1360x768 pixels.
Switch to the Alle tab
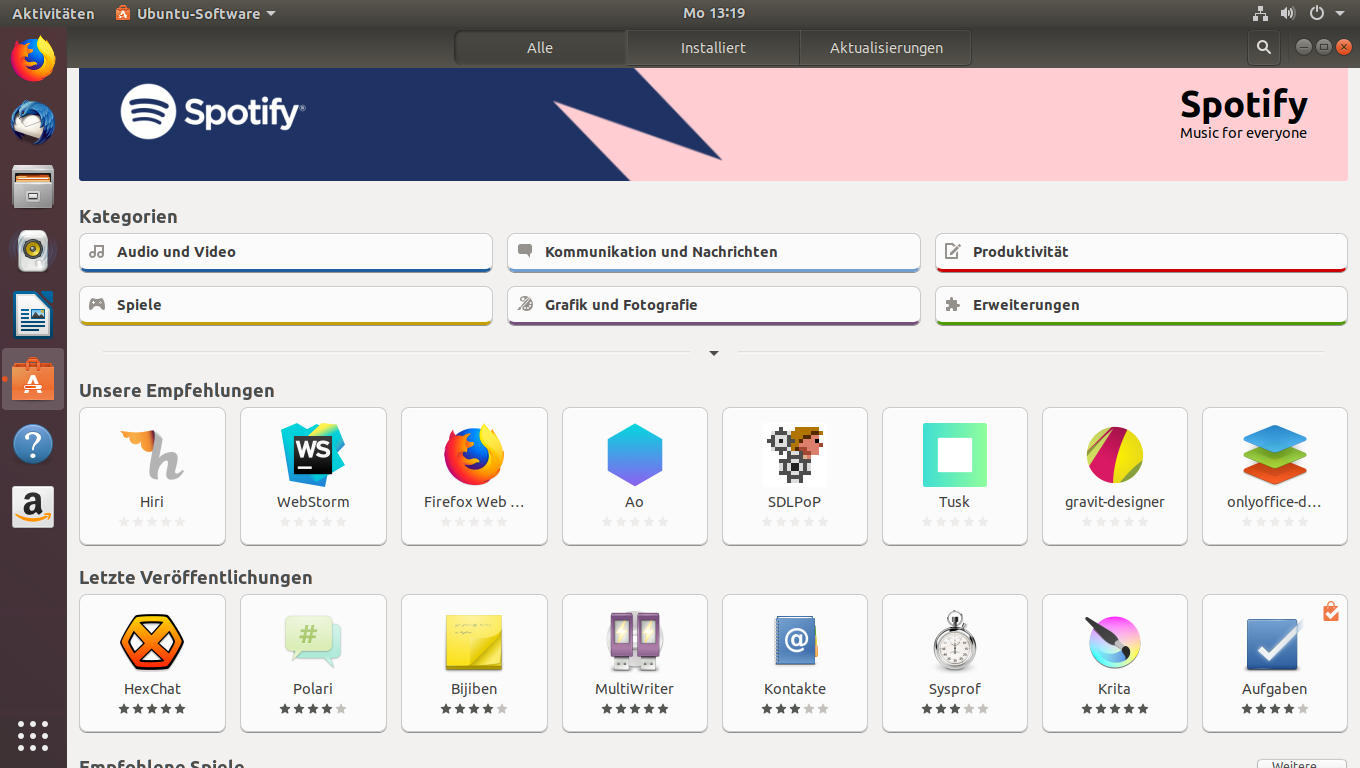(x=540, y=47)
